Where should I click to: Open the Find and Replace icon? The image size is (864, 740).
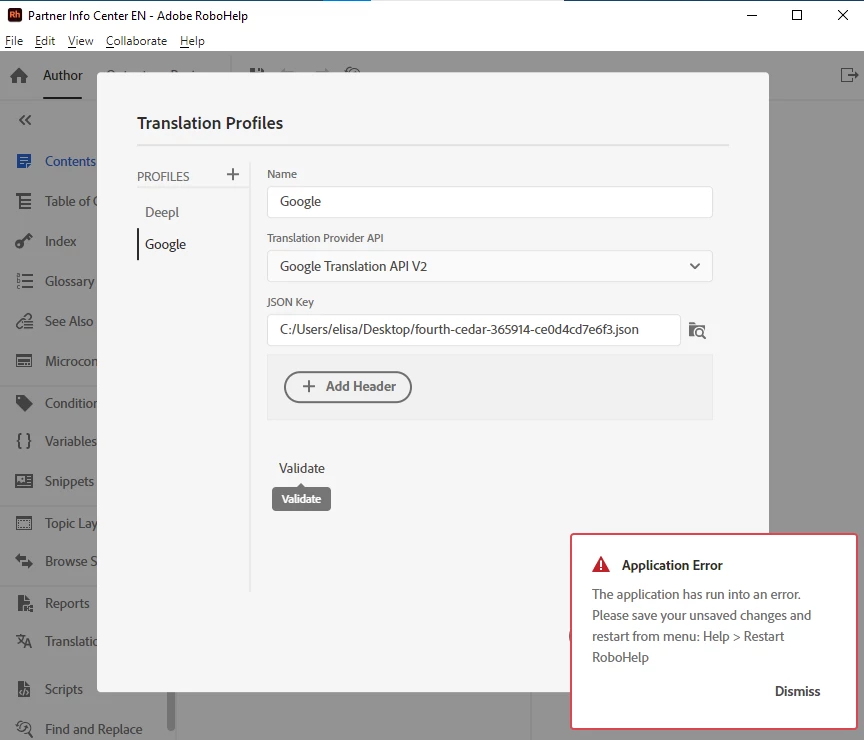[24, 729]
